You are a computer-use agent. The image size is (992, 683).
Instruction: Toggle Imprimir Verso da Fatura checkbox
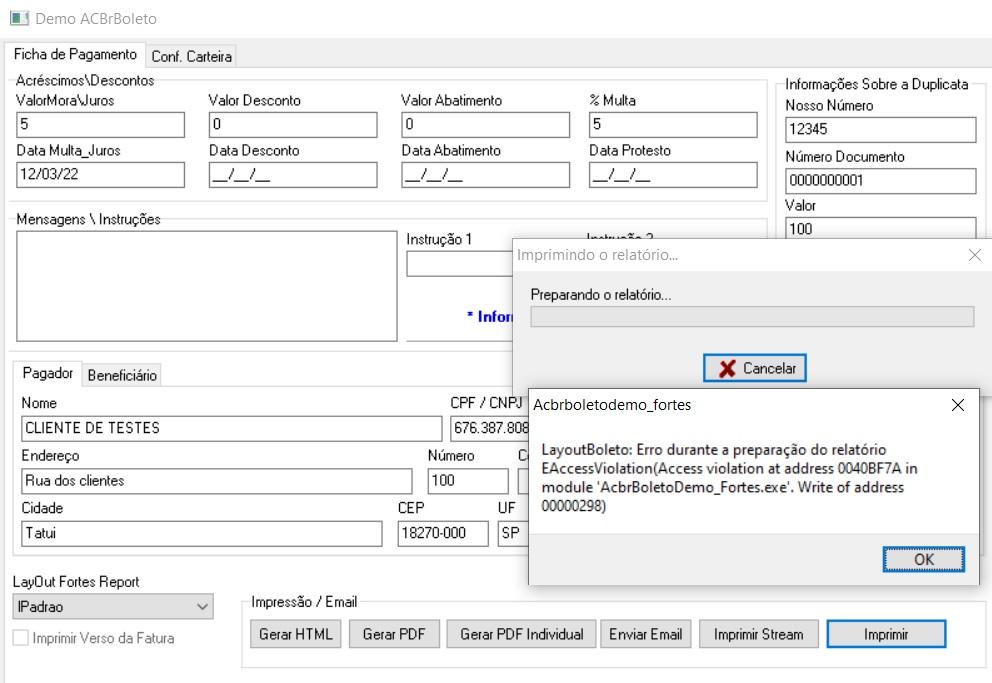coord(21,637)
